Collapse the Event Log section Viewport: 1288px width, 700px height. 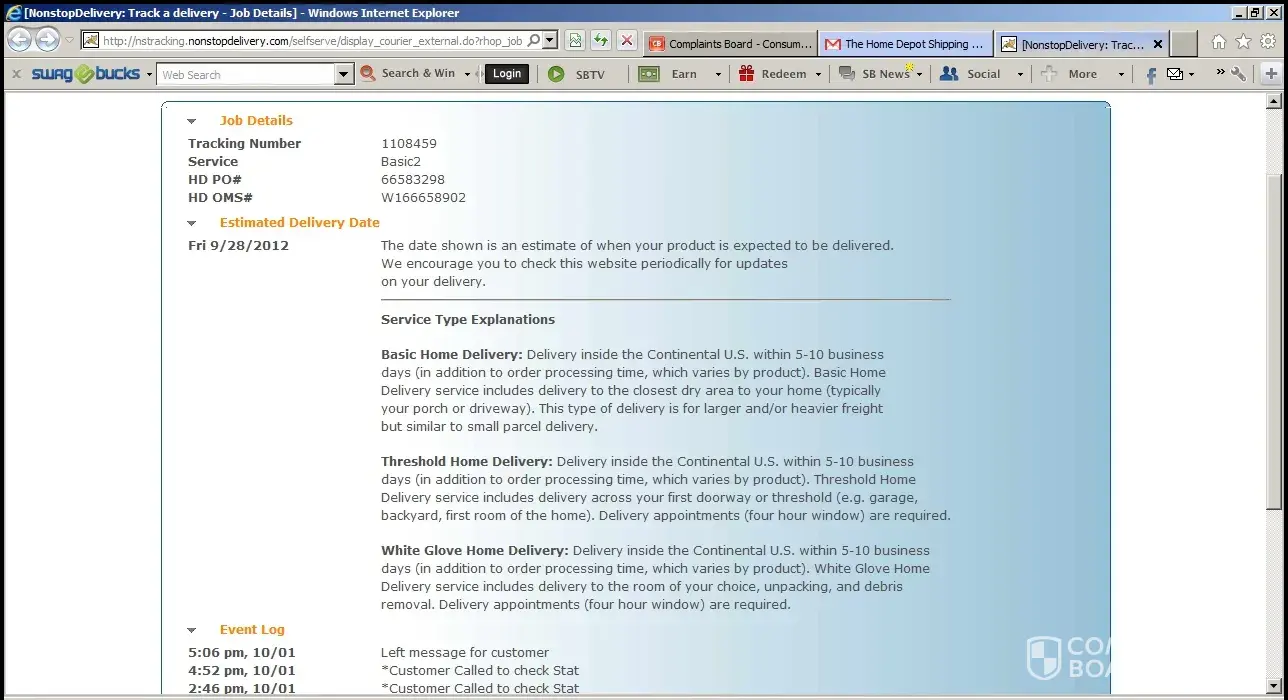[192, 630]
